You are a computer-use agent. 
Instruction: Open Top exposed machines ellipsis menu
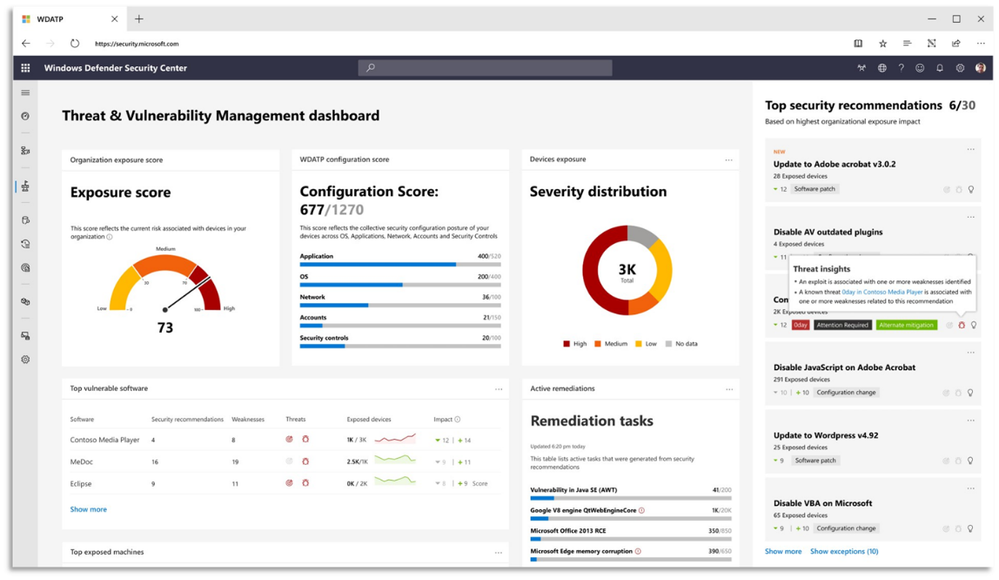coord(498,553)
